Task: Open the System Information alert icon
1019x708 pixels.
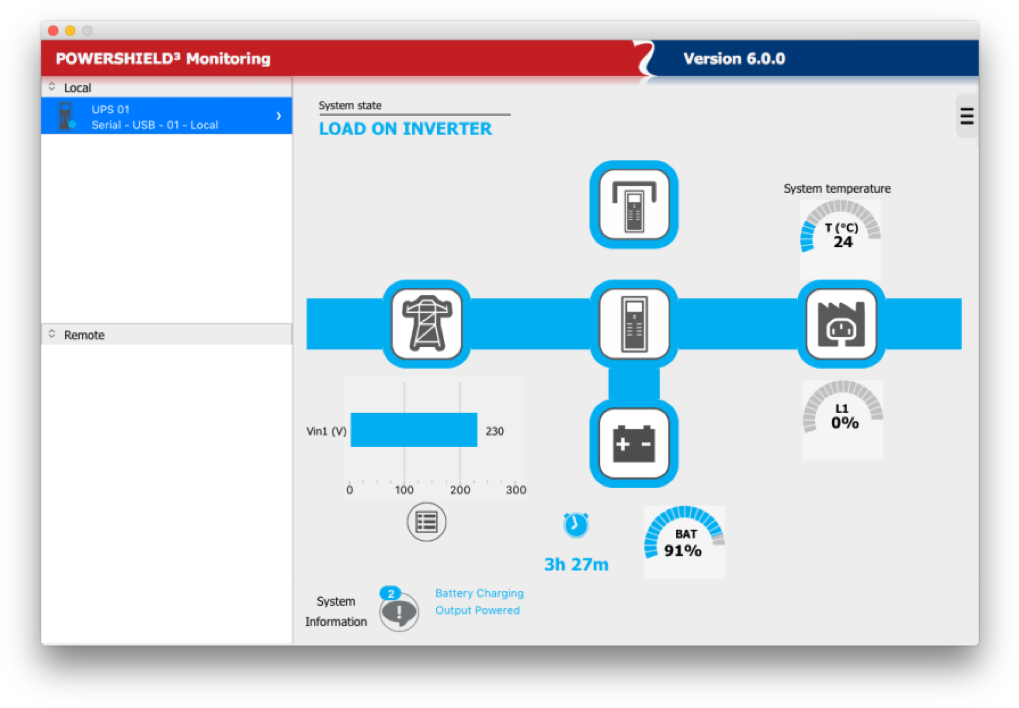Action: coord(399,611)
